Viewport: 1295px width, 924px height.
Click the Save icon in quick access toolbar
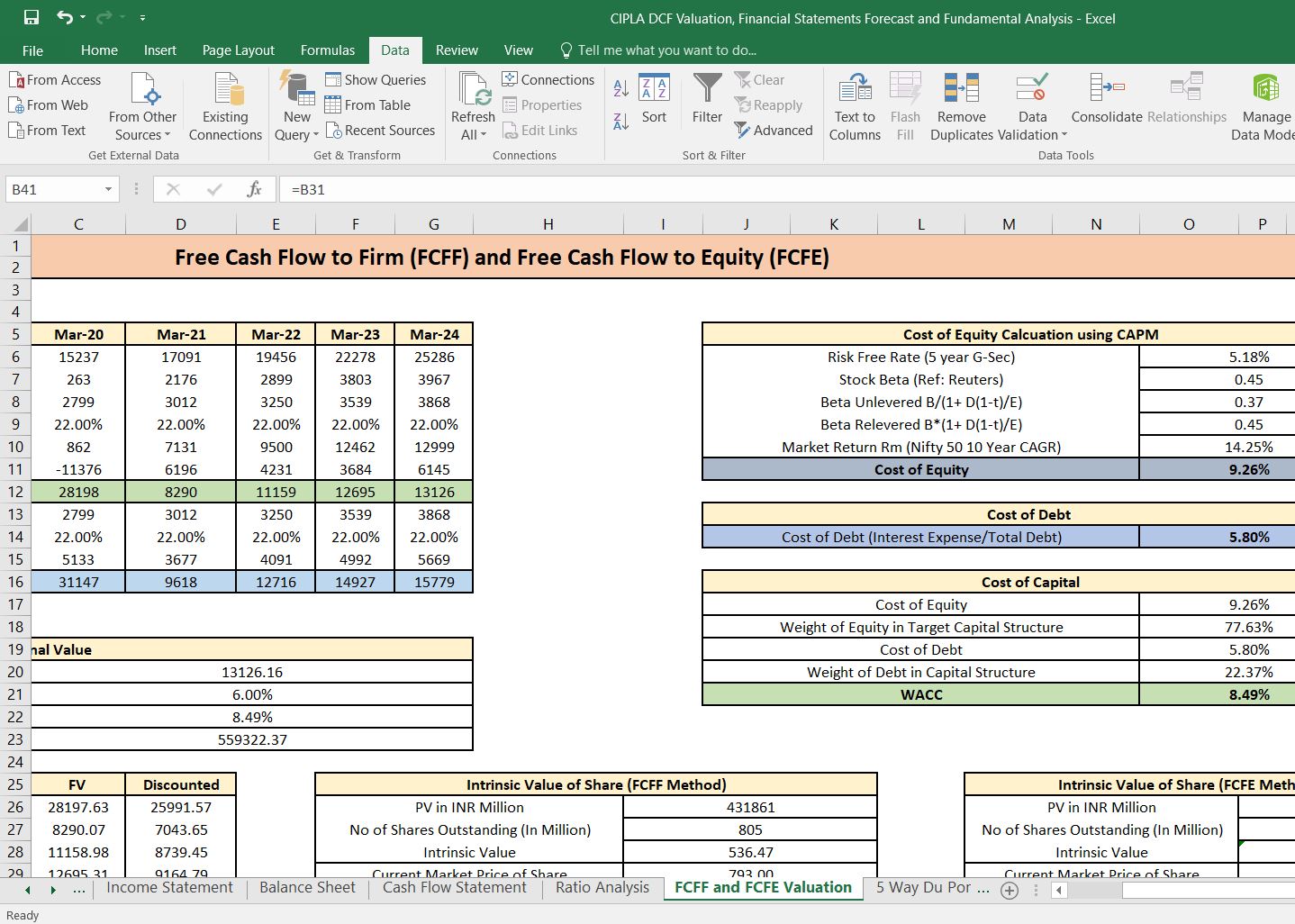(32, 17)
